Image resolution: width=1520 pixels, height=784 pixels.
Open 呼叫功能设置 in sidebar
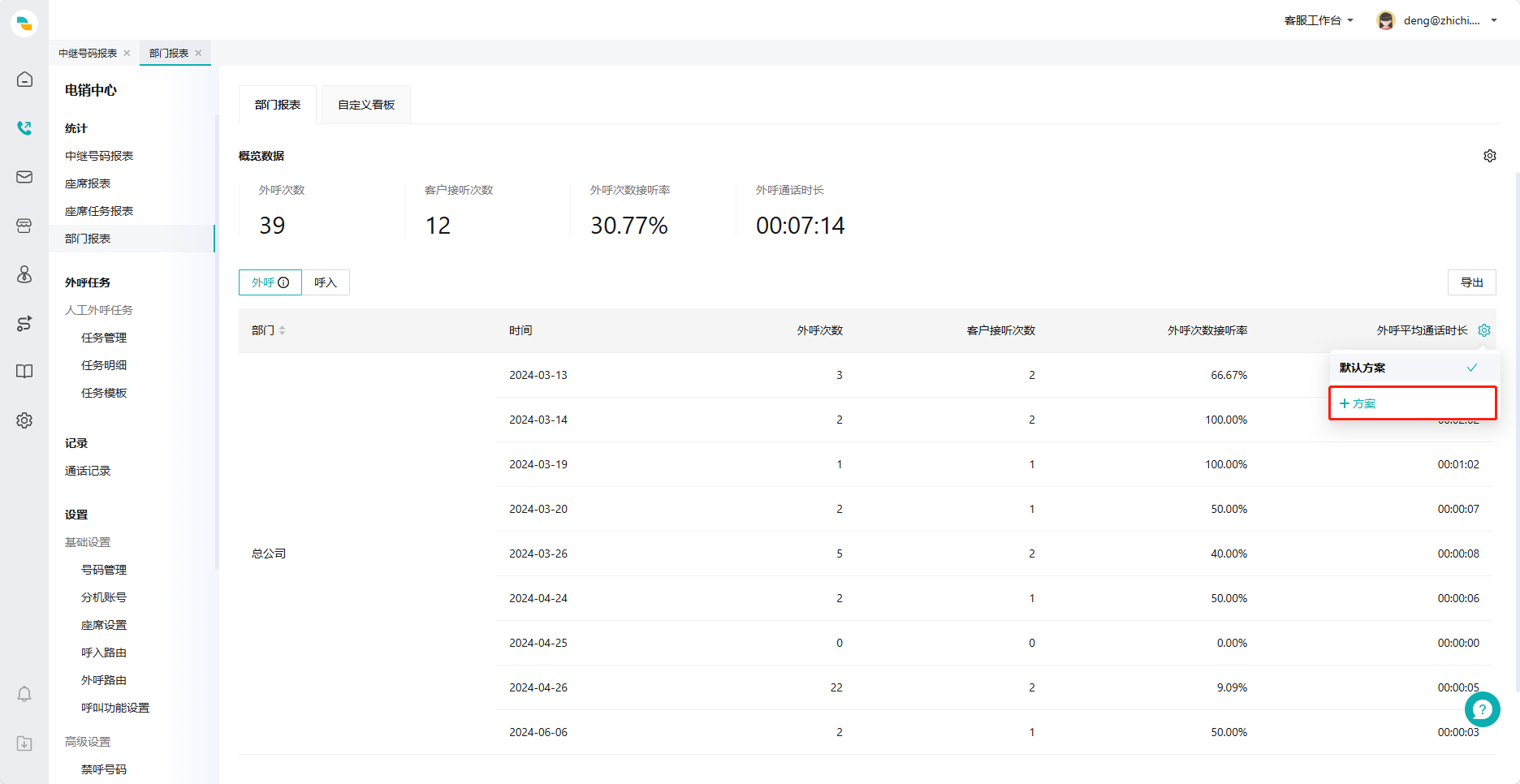click(x=115, y=708)
